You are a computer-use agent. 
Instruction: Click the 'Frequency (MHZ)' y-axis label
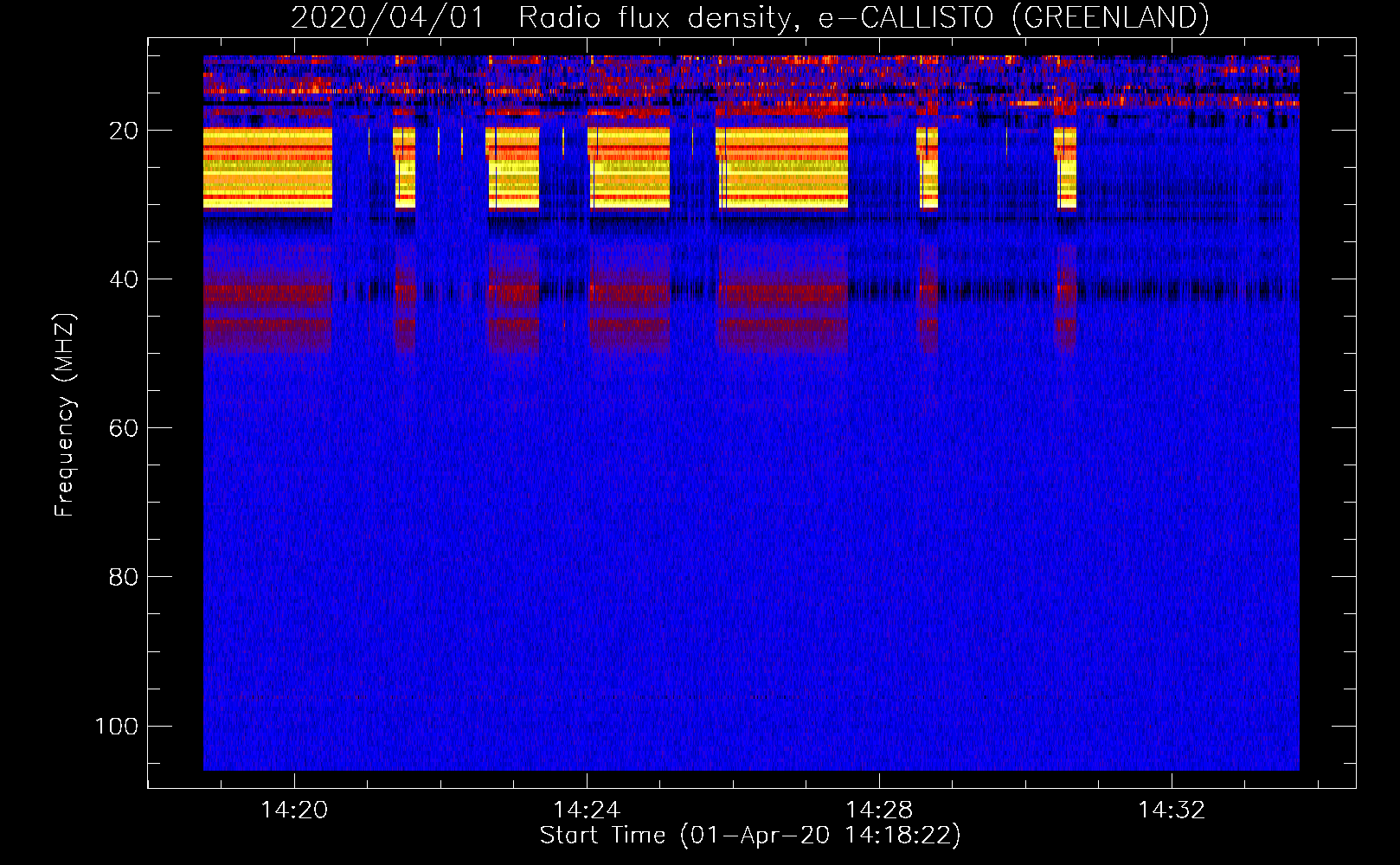(65, 414)
